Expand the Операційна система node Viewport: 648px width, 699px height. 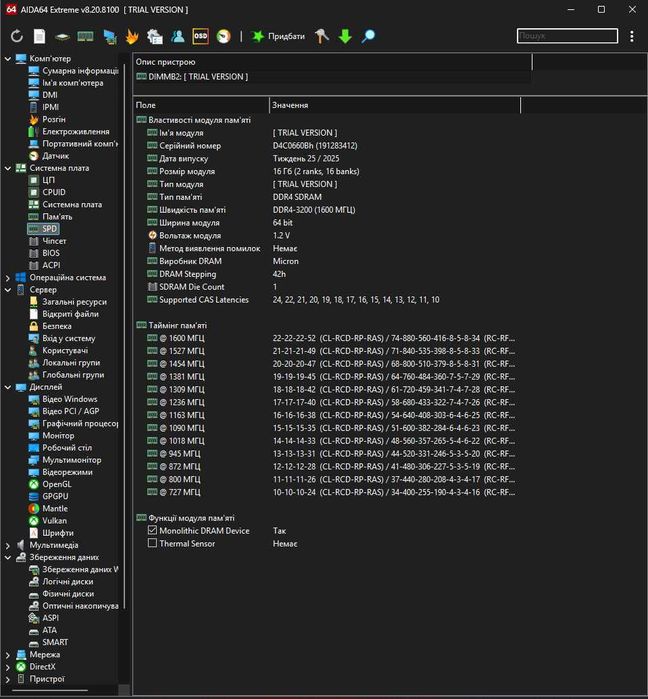click(8, 278)
